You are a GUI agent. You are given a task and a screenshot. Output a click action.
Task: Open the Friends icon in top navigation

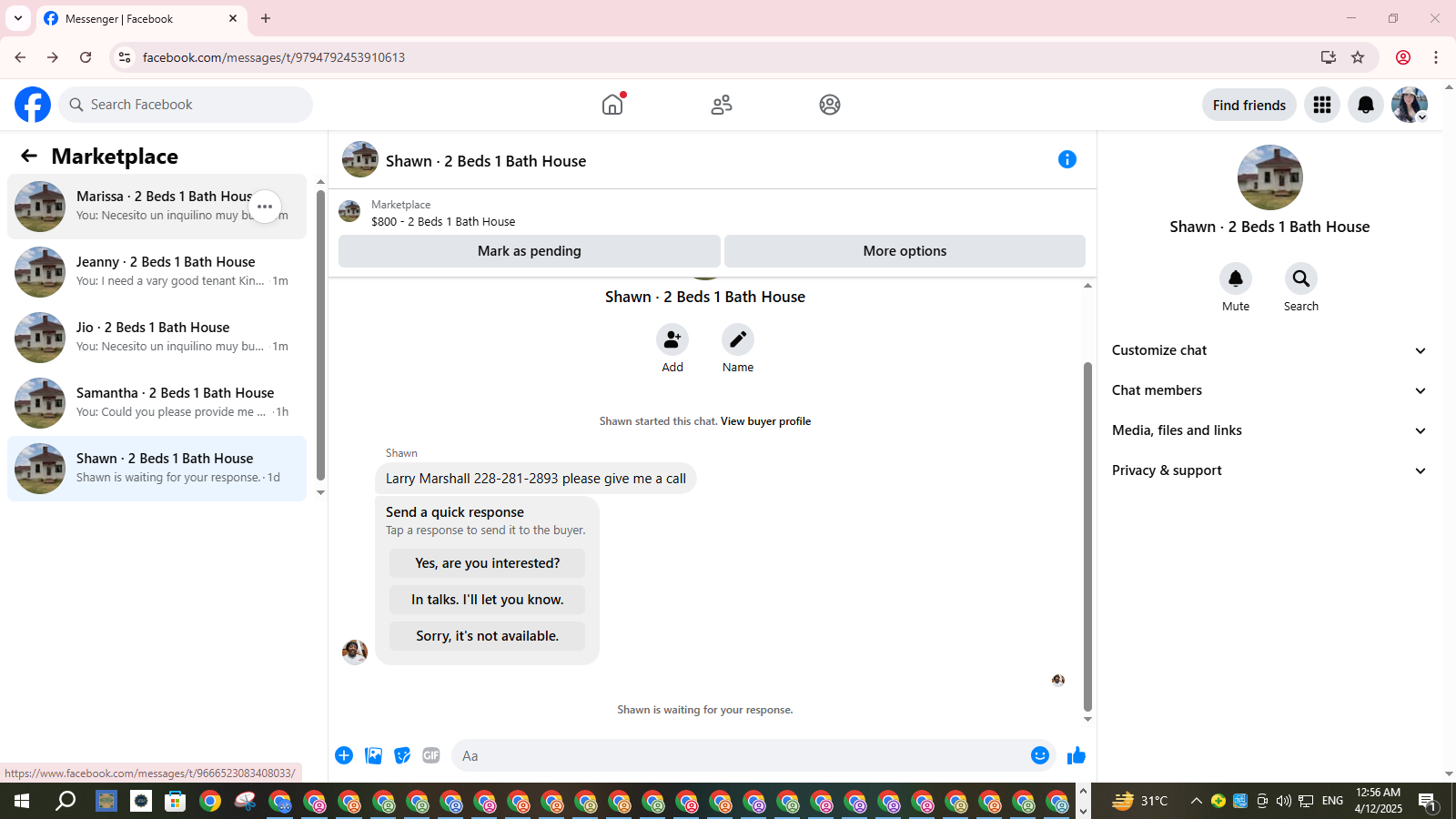coord(722,105)
